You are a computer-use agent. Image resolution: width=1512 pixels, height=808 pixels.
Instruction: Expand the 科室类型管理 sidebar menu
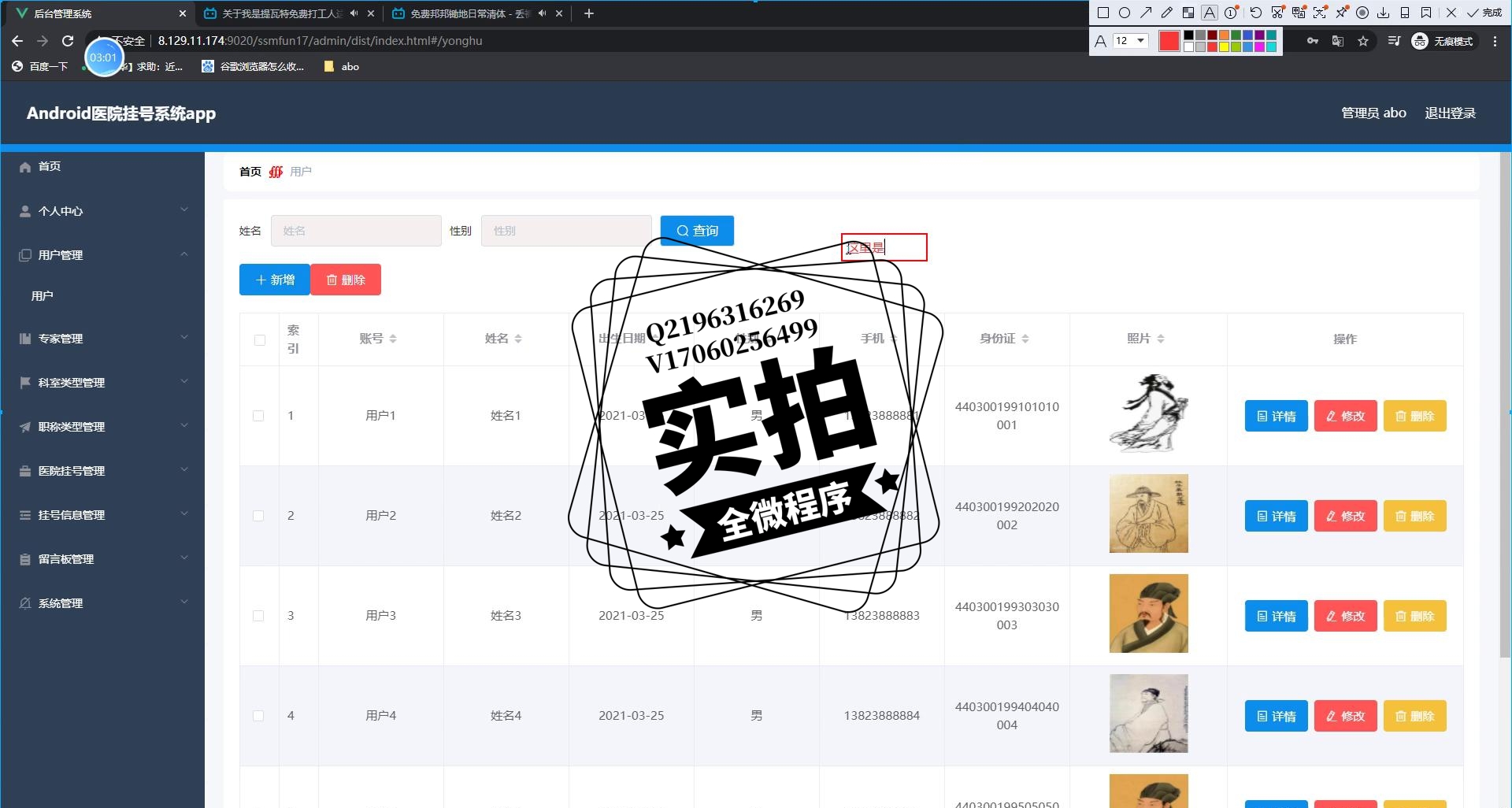click(102, 383)
